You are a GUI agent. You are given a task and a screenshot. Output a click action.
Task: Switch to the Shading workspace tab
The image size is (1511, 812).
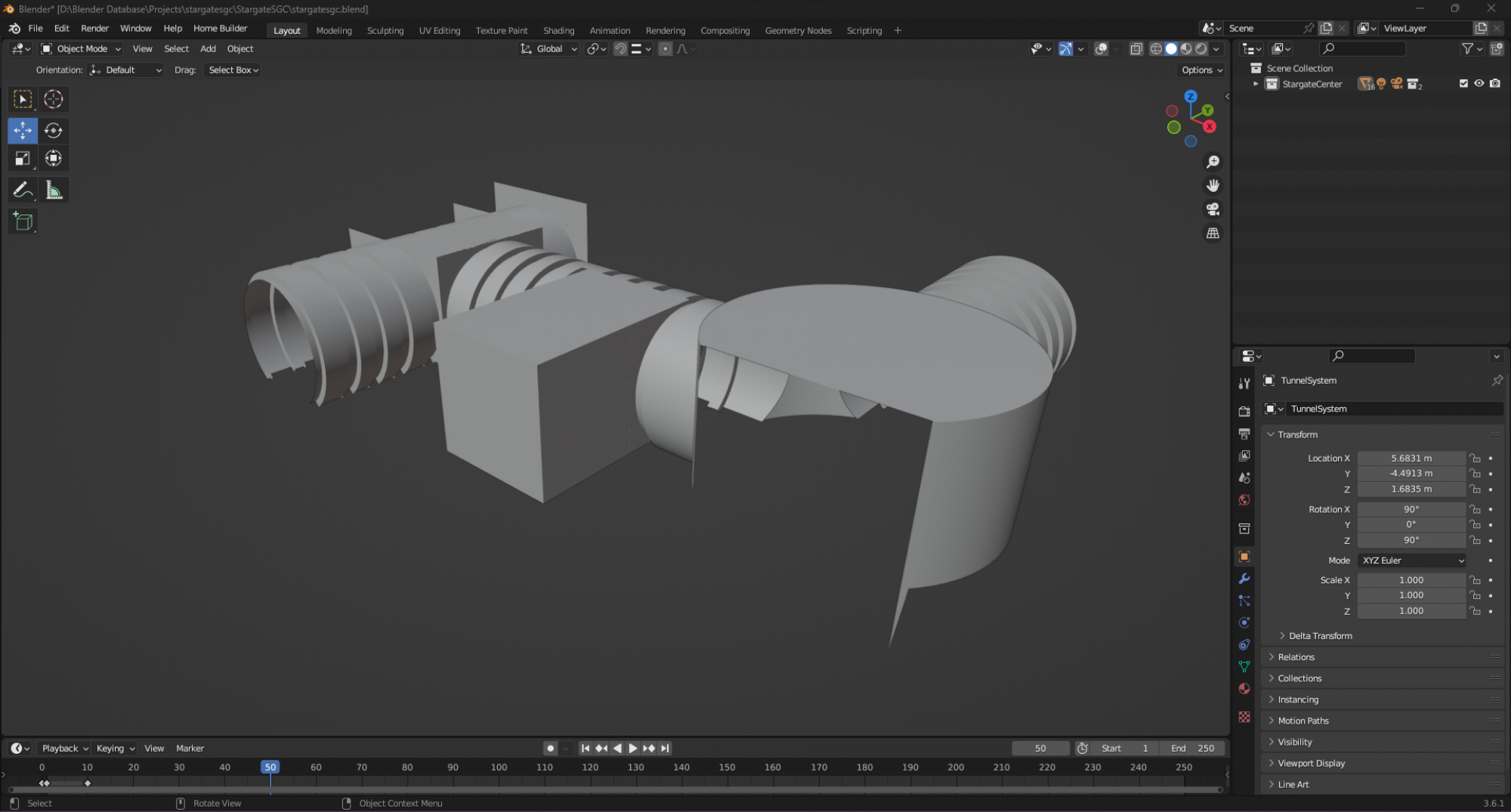coord(558,30)
